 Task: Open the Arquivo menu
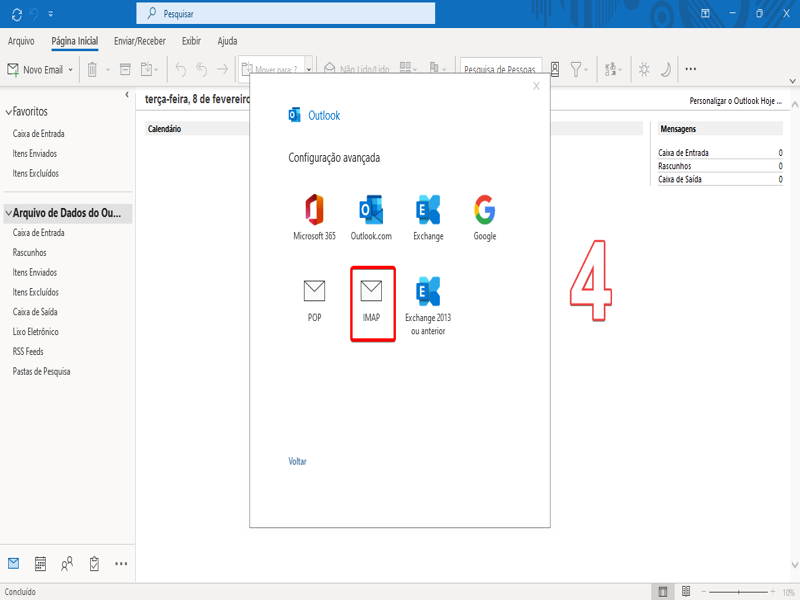point(21,41)
